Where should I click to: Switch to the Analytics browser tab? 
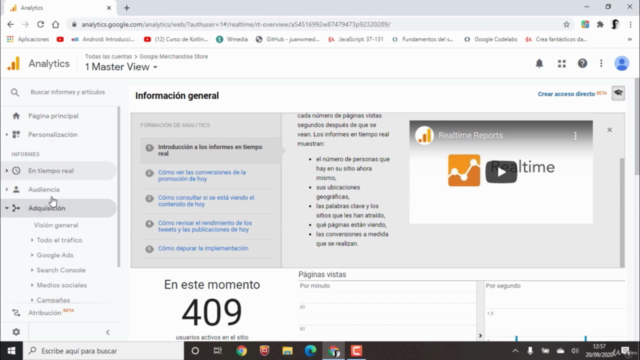coord(59,8)
